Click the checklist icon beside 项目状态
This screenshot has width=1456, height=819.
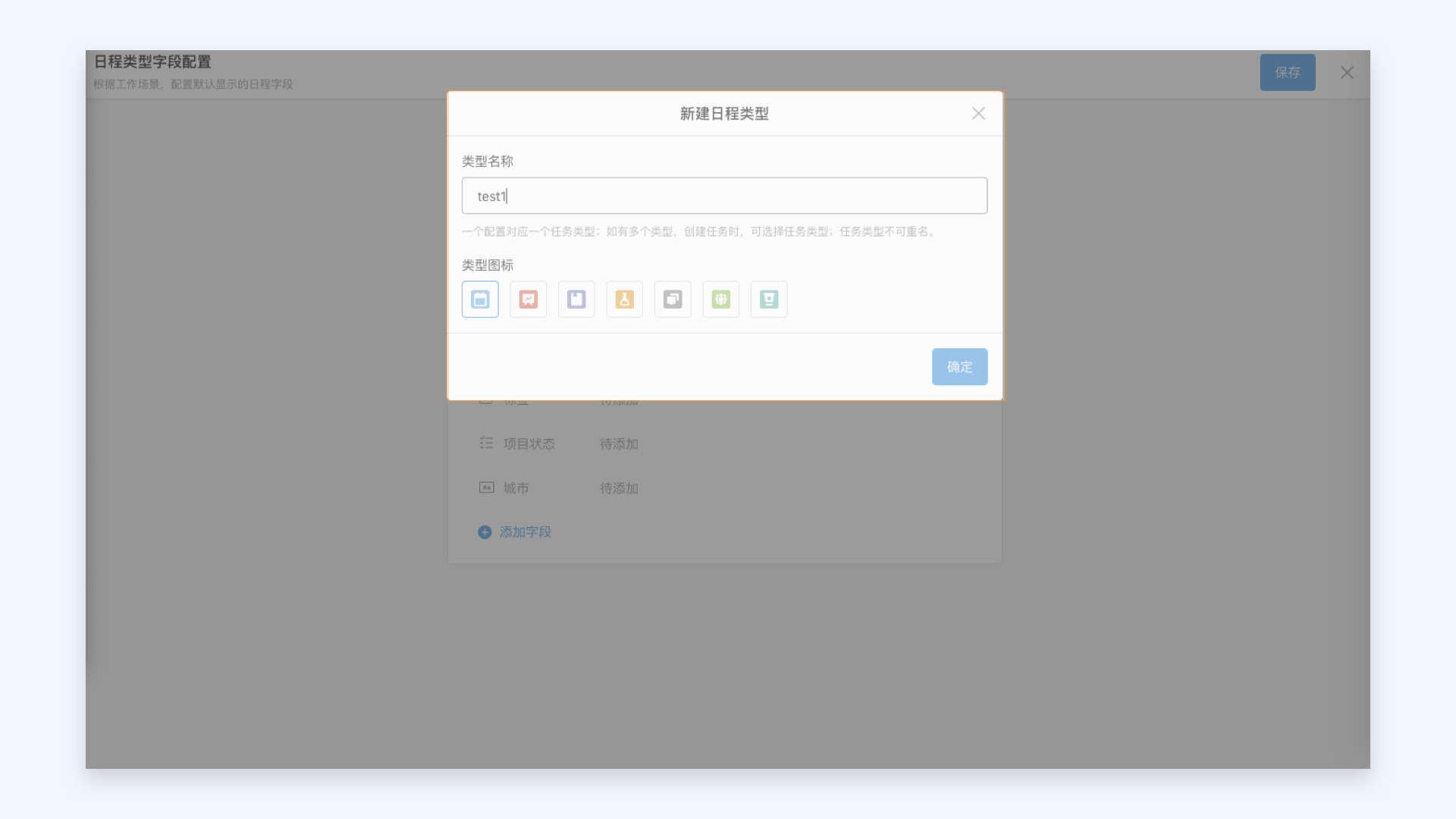click(x=486, y=443)
